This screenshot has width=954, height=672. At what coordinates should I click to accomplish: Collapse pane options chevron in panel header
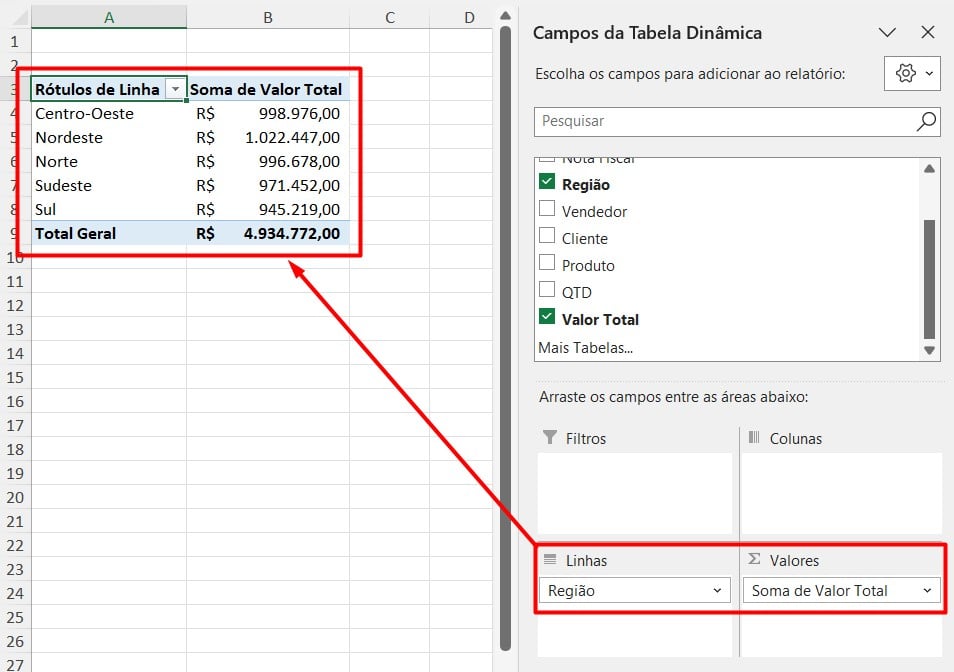tap(888, 32)
